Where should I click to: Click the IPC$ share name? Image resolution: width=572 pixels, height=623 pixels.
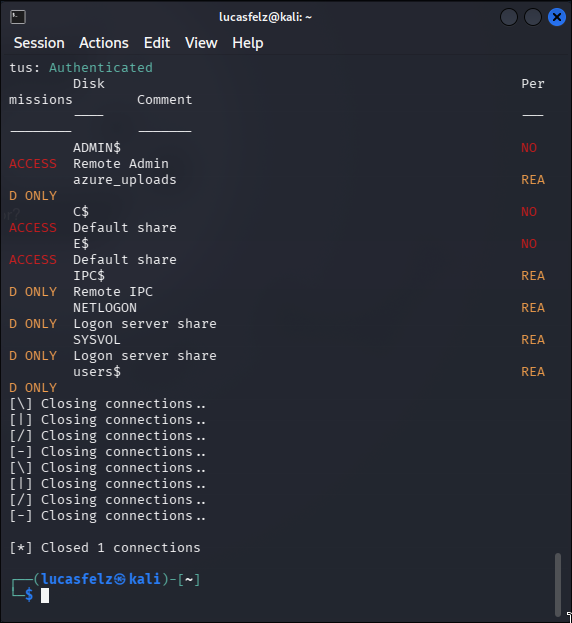pyautogui.click(x=89, y=276)
